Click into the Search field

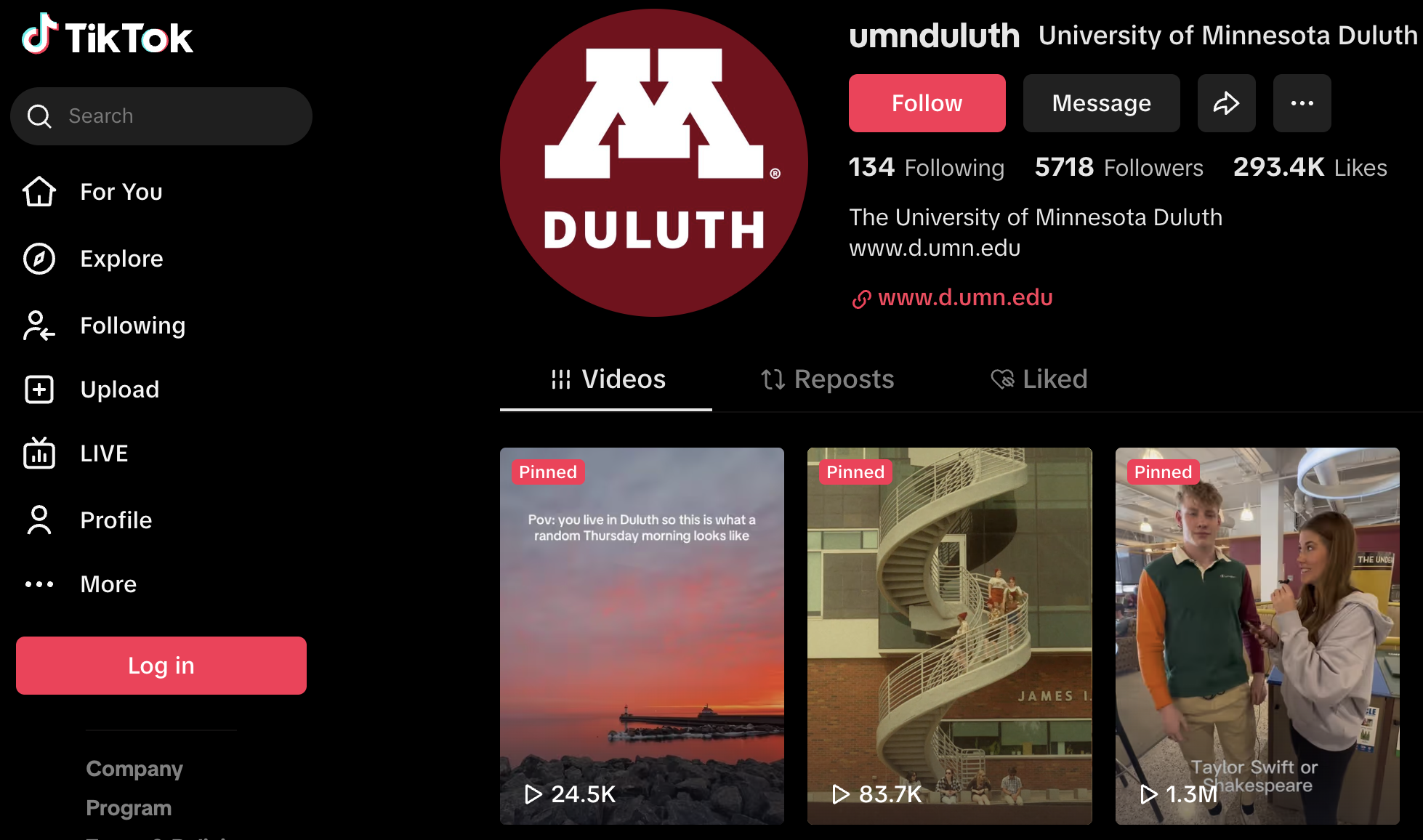tap(161, 116)
